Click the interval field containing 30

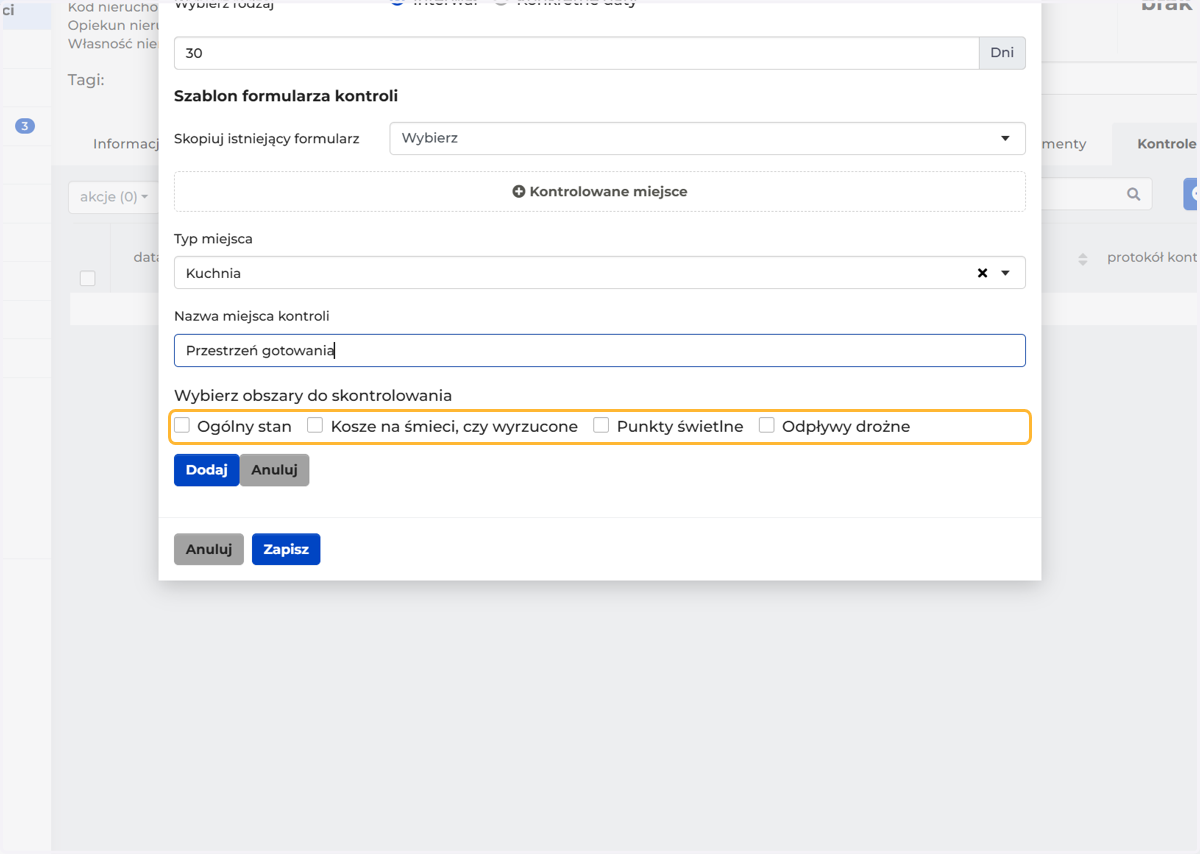pos(576,53)
